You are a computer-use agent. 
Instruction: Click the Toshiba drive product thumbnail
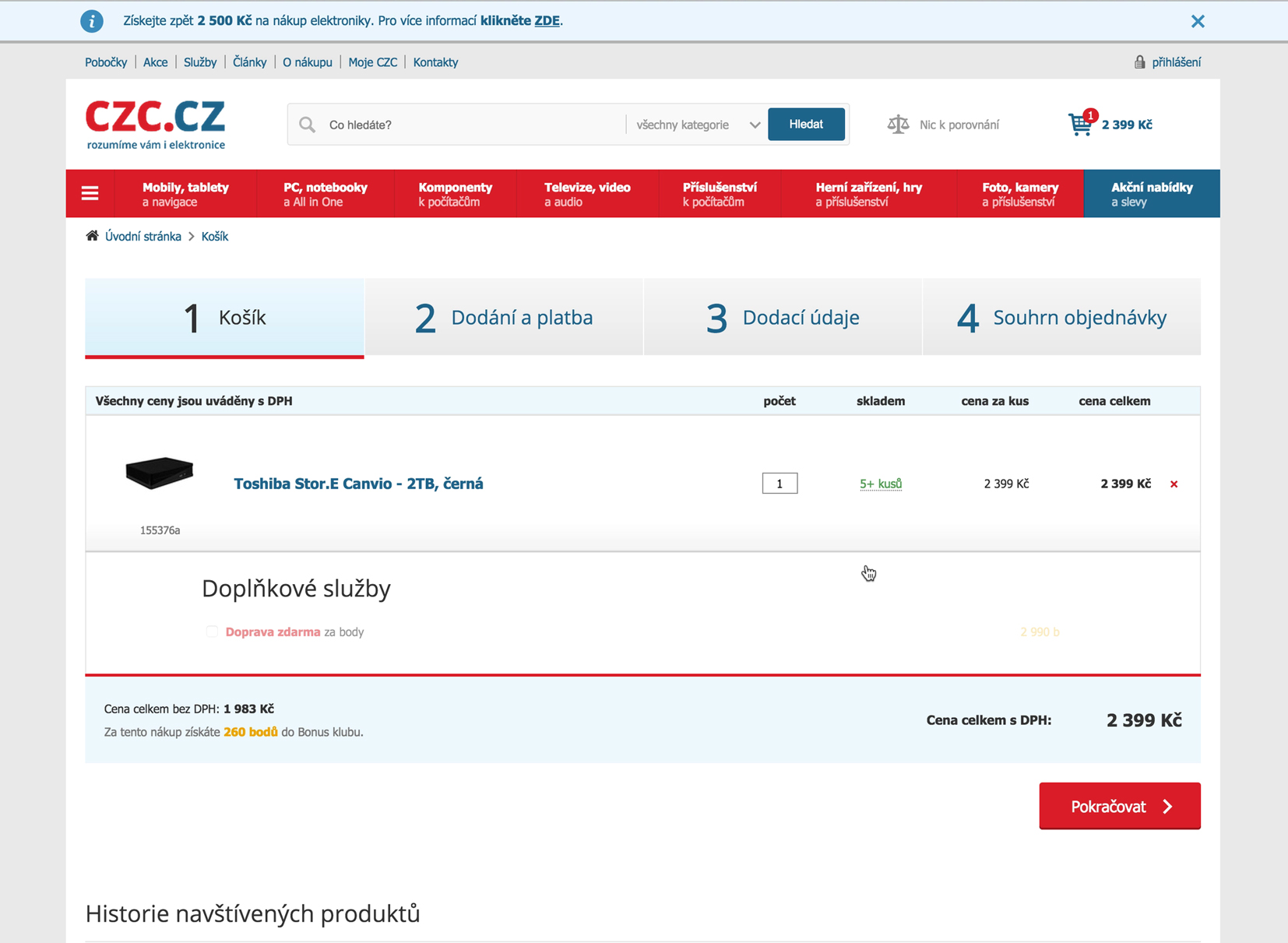160,472
